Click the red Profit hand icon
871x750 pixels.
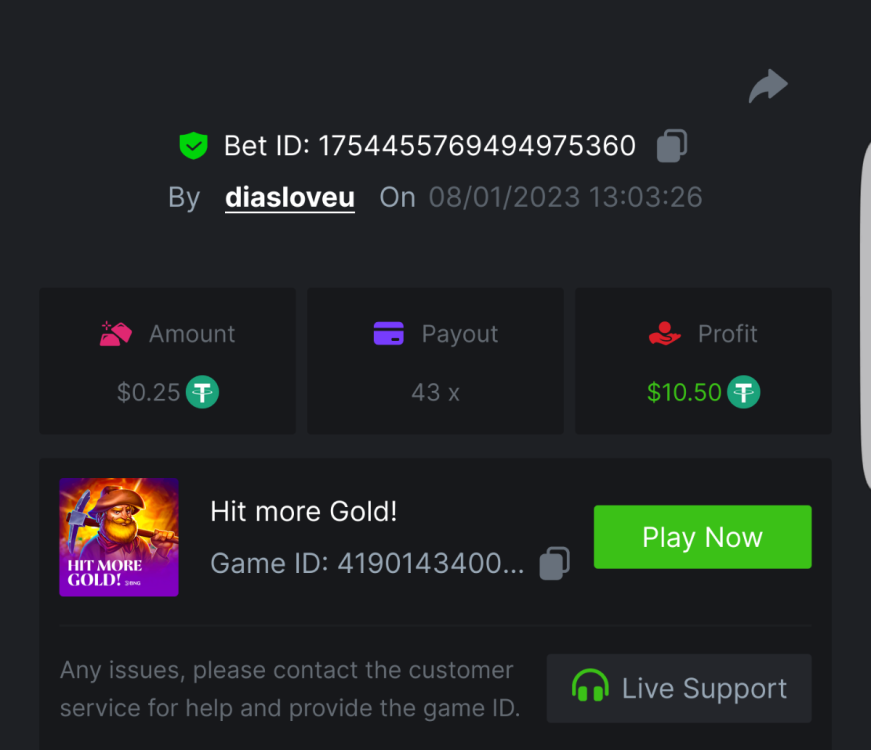pyautogui.click(x=664, y=334)
